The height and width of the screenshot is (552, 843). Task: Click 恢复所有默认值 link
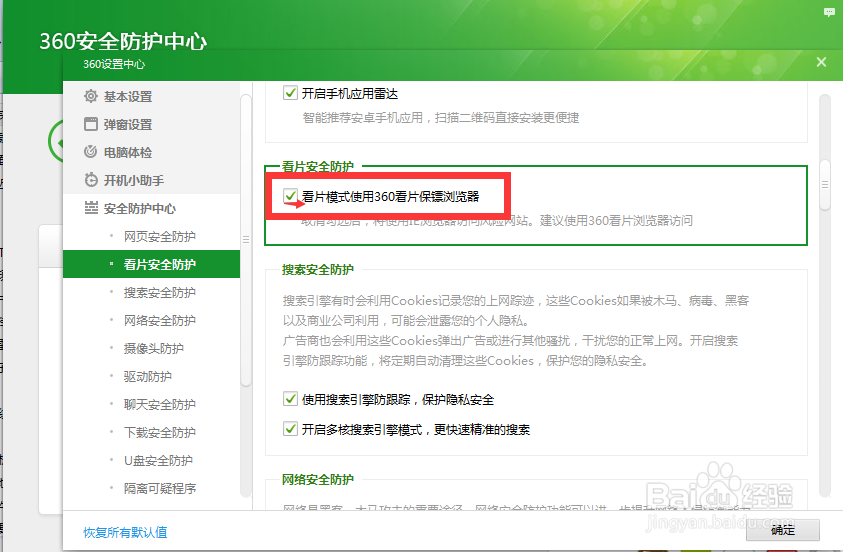click(x=125, y=532)
